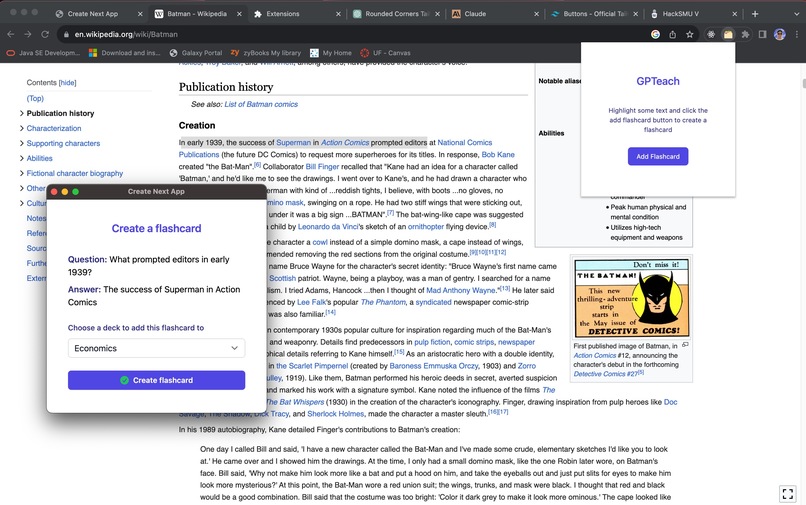Switch to the HackSMU V tab
Image resolution: width=806 pixels, height=505 pixels.
tap(681, 14)
